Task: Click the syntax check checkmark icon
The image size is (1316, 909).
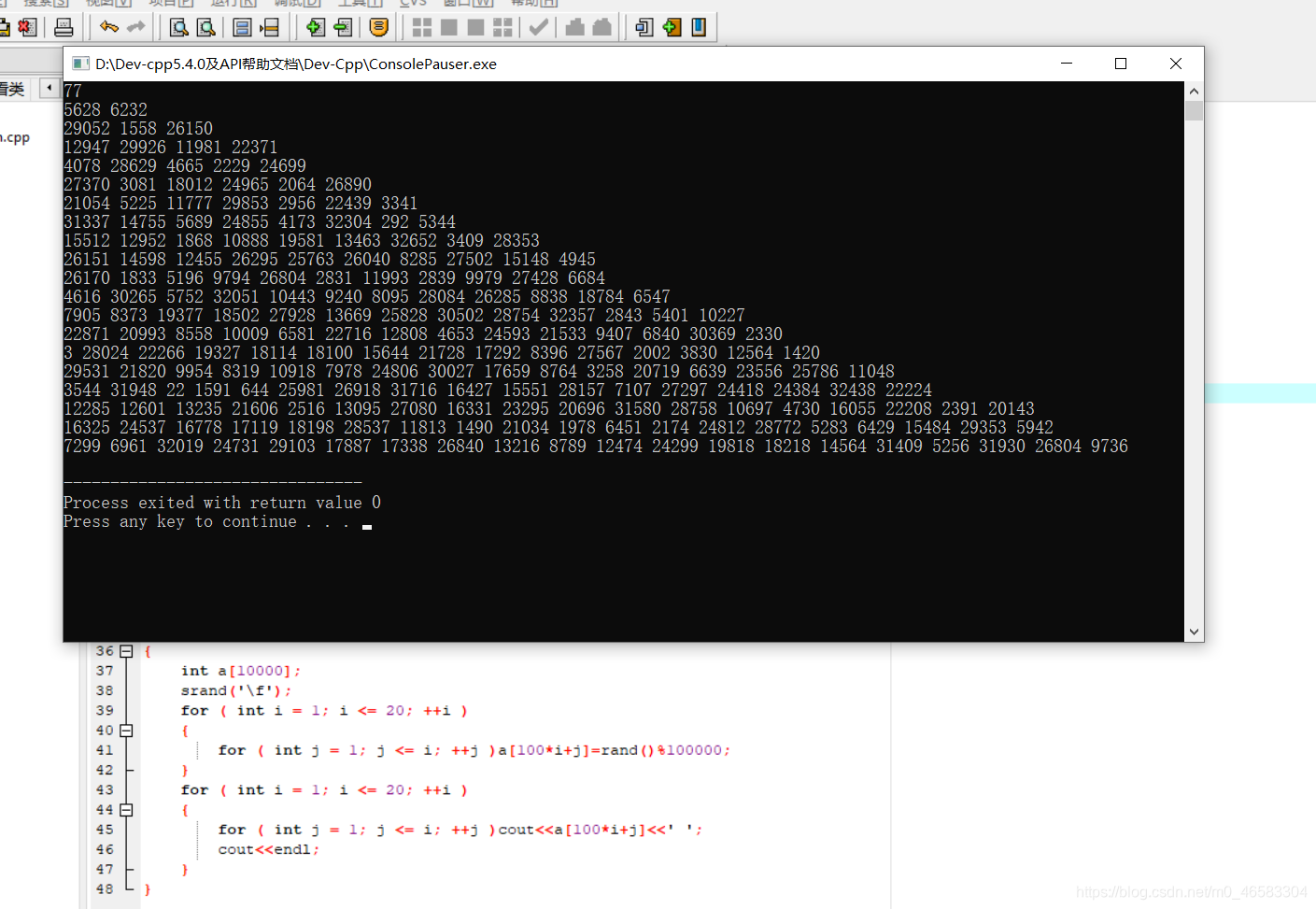Action: pyautogui.click(x=538, y=27)
